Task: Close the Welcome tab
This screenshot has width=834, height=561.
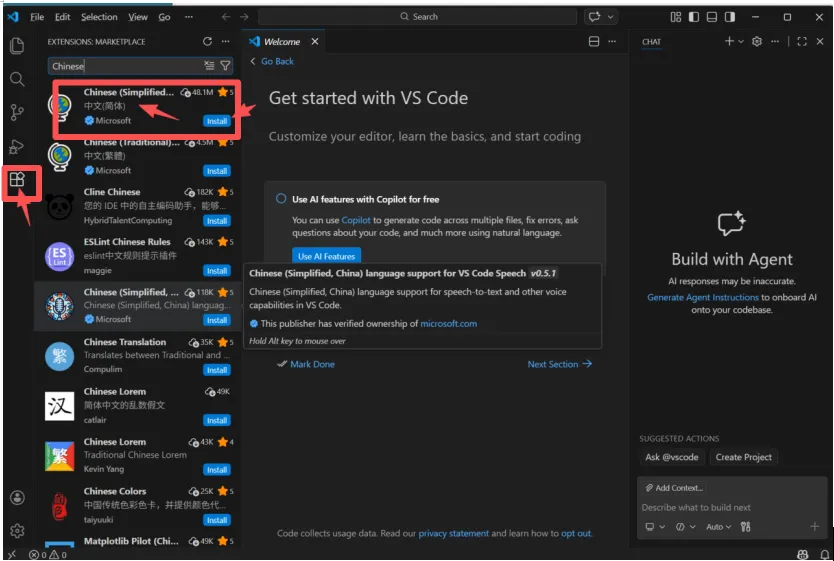Action: pyautogui.click(x=315, y=41)
